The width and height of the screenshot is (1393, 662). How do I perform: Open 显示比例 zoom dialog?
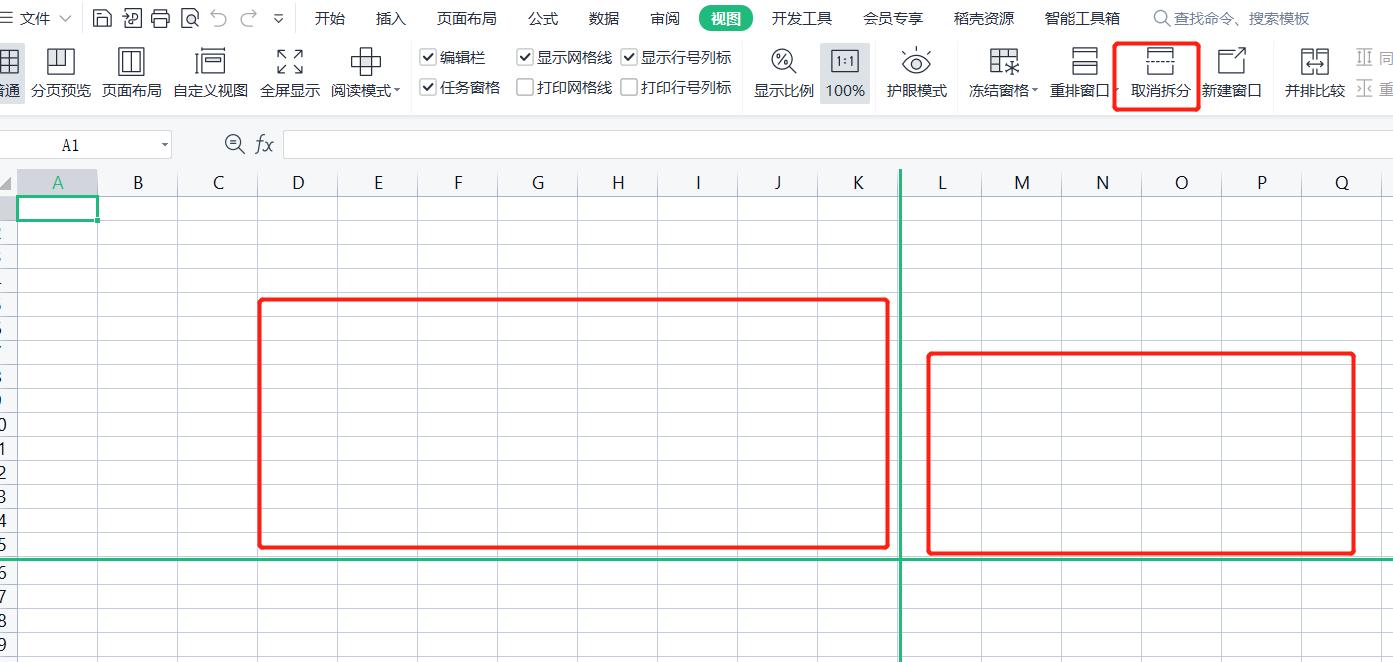pyautogui.click(x=781, y=73)
